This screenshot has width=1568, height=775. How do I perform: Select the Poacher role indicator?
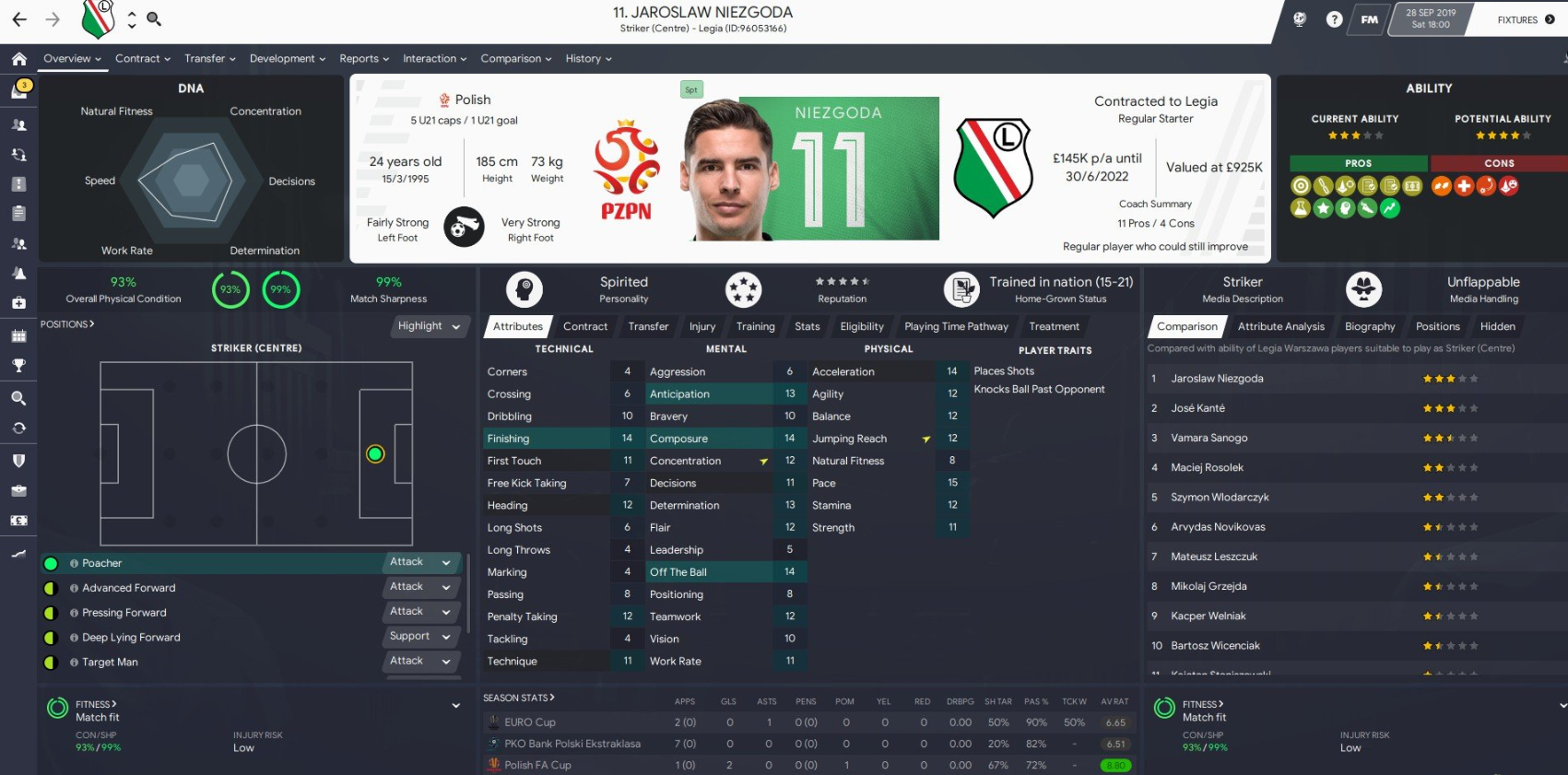click(x=52, y=563)
